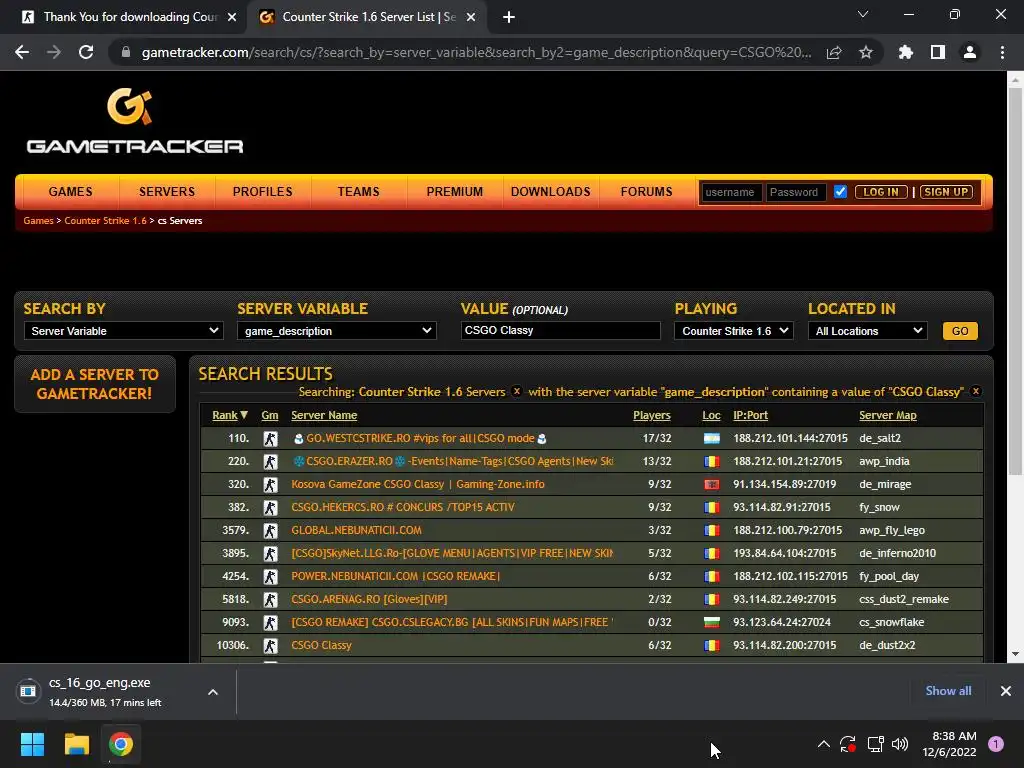1024x768 pixels.
Task: Open the Search By dropdown
Action: coord(123,330)
